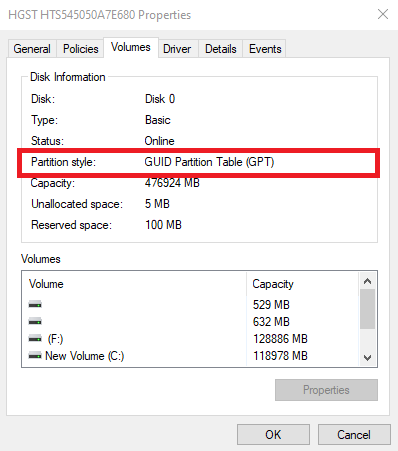Open the Driver tab
The height and width of the screenshot is (451, 398).
click(177, 49)
